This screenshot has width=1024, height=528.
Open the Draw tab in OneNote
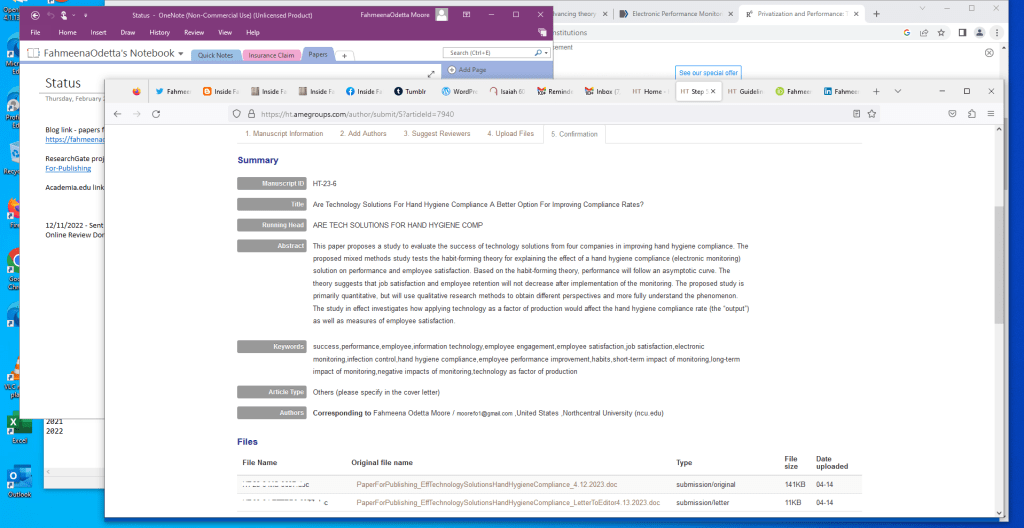128,32
